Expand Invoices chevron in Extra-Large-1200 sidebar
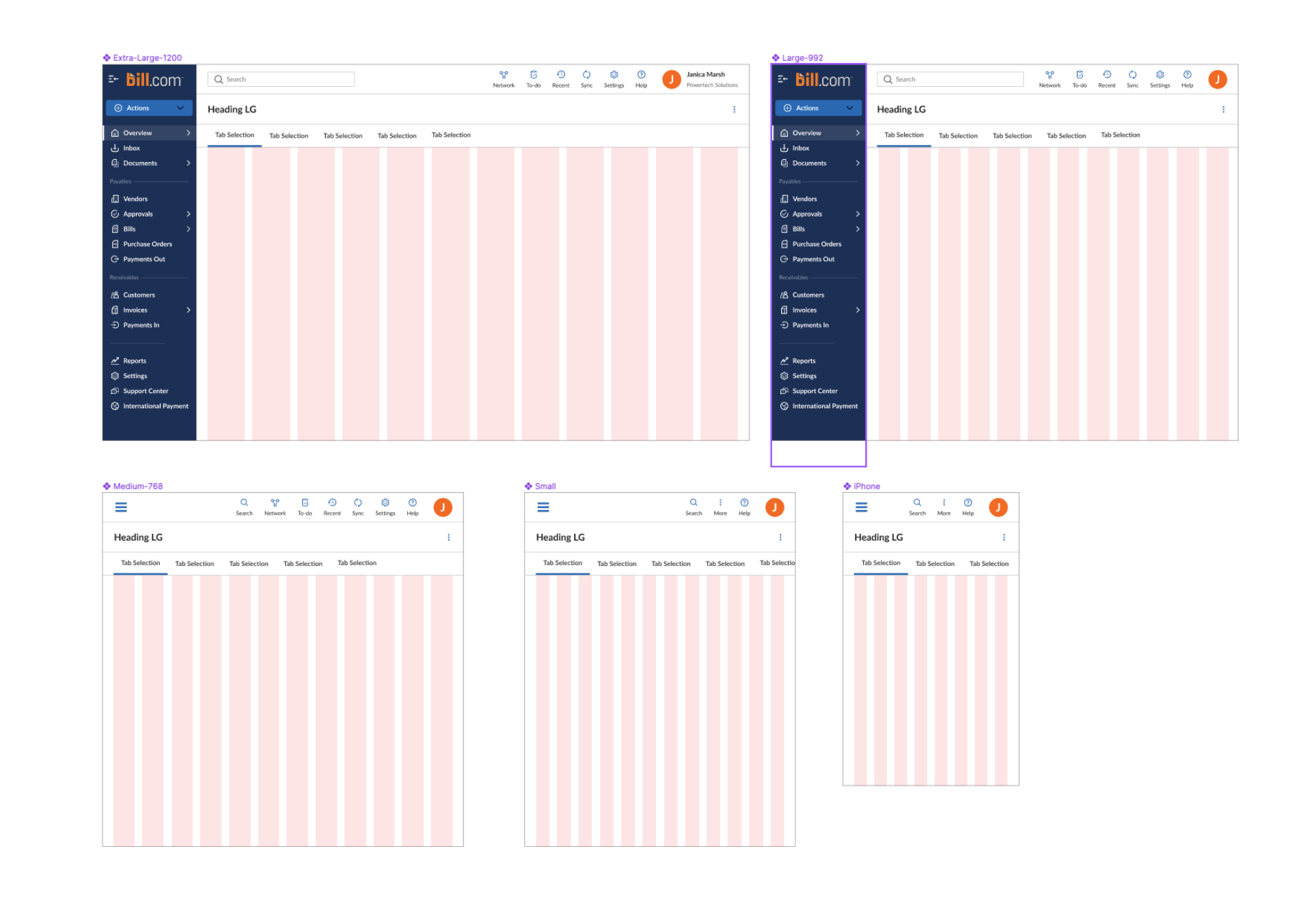 click(x=189, y=310)
